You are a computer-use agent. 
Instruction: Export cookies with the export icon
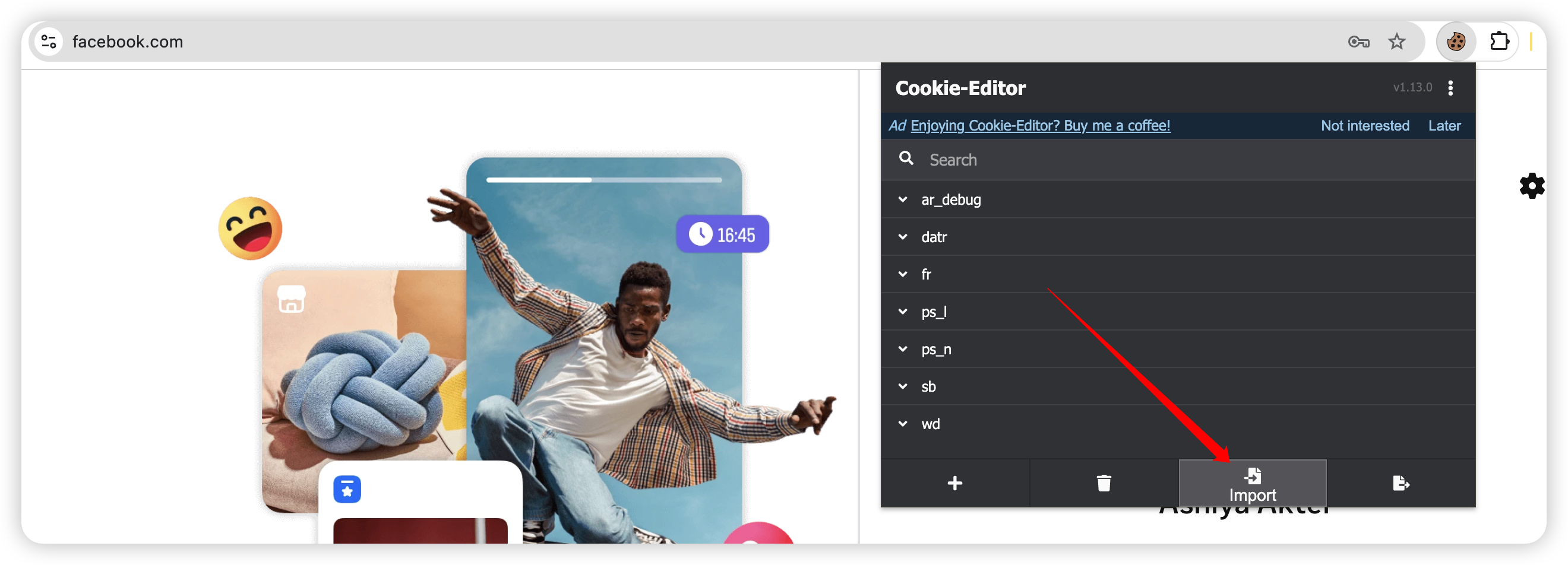coord(1401,483)
